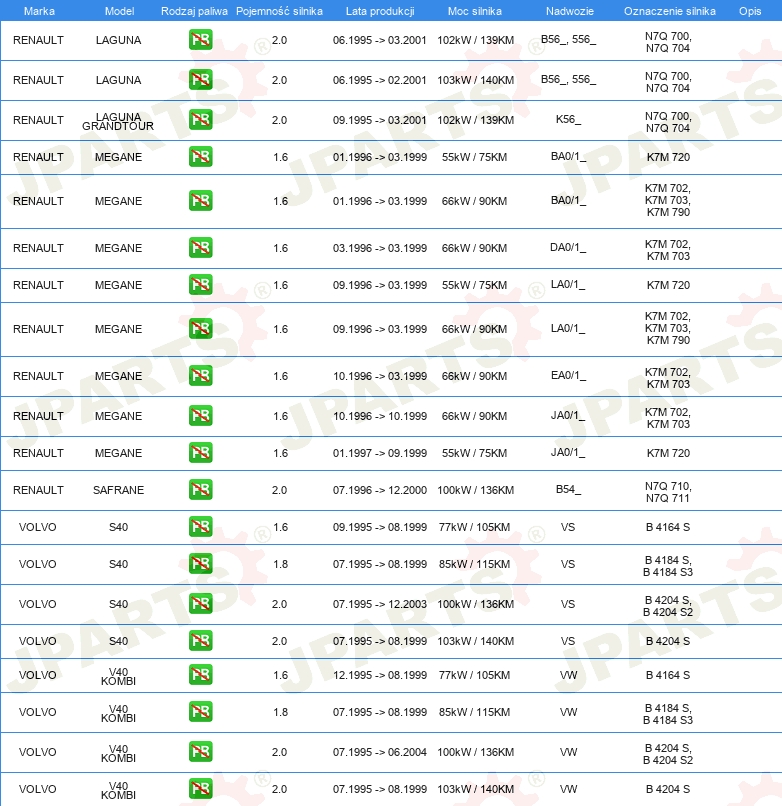Click fuel icon in Megane EA0/1_ row
Image resolution: width=782 pixels, height=806 pixels.
click(x=200, y=376)
